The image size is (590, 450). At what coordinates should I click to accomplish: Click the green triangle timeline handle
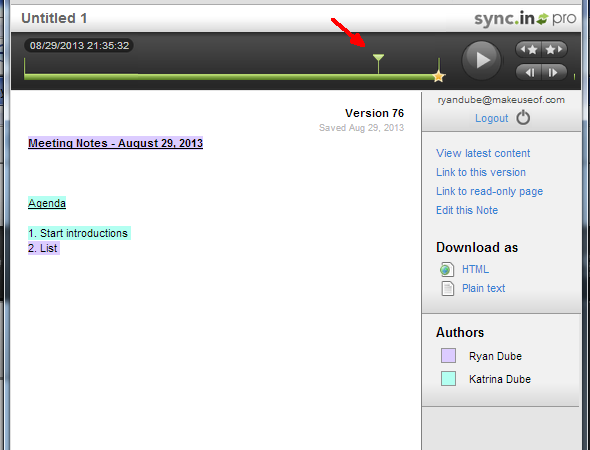378,58
